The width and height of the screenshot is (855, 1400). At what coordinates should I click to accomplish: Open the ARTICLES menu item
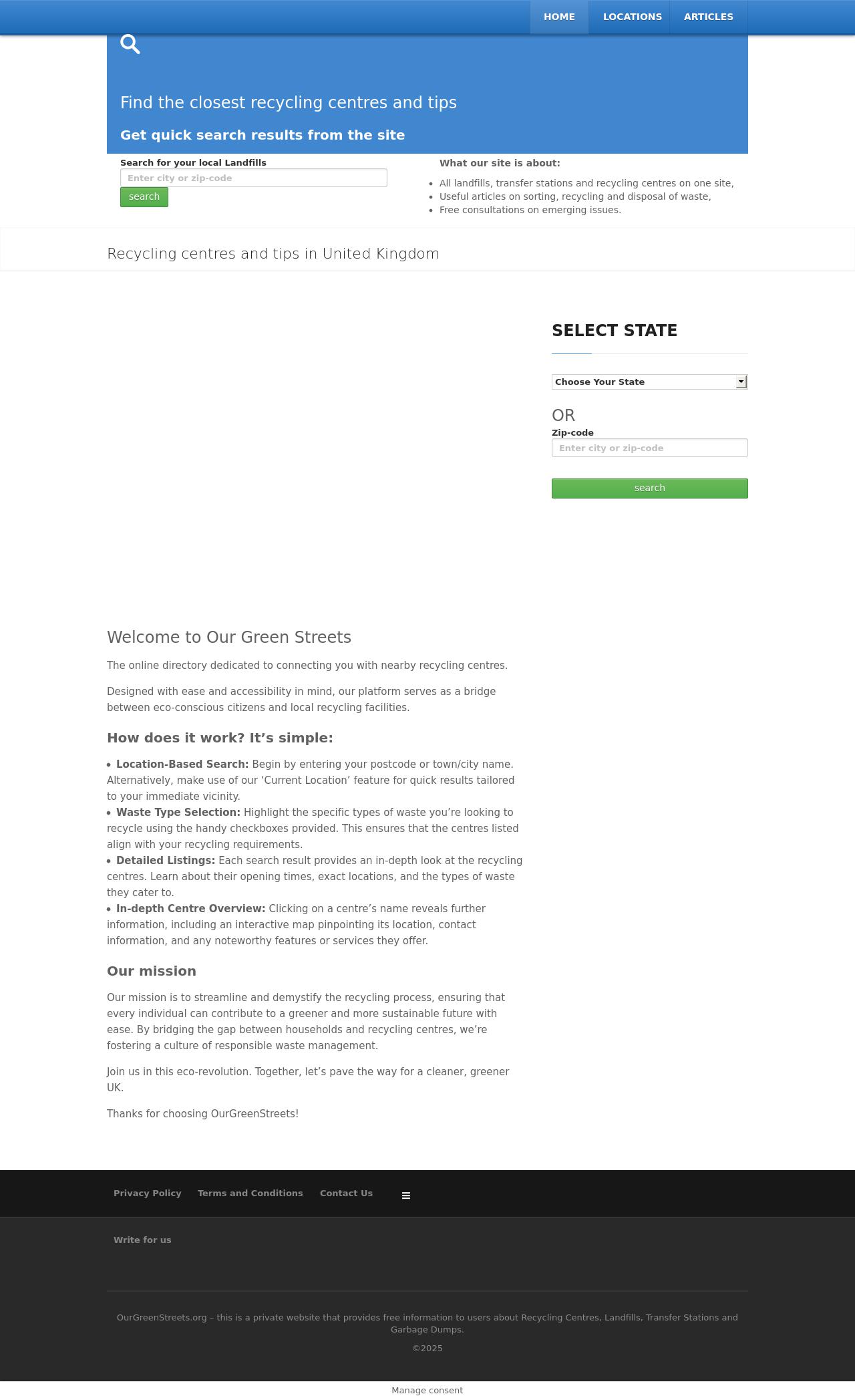coord(708,17)
